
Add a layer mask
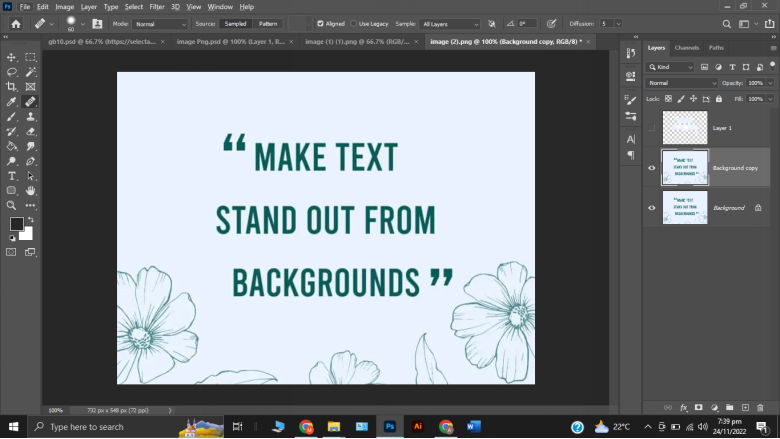pyautogui.click(x=698, y=408)
